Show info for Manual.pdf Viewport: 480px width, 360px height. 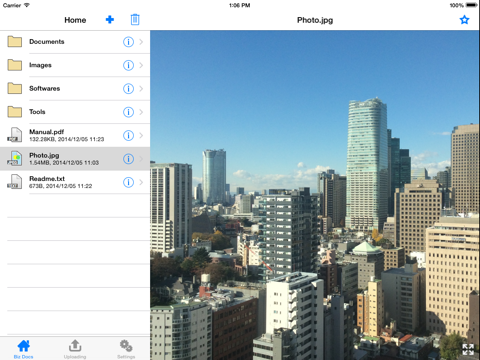tap(128, 135)
